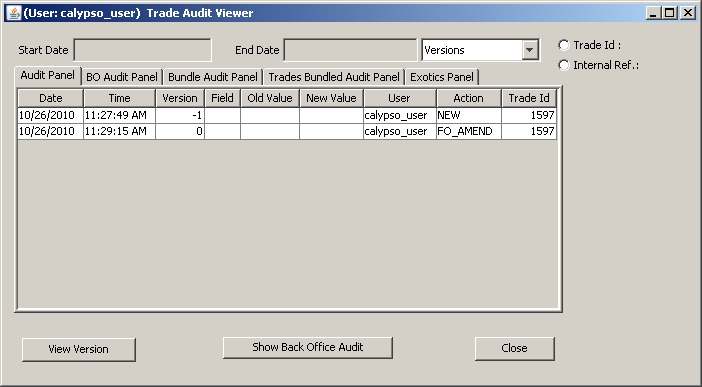Viewport: 702px width, 387px height.
Task: Maximize the Trade Audit Viewer window
Action: coord(670,13)
